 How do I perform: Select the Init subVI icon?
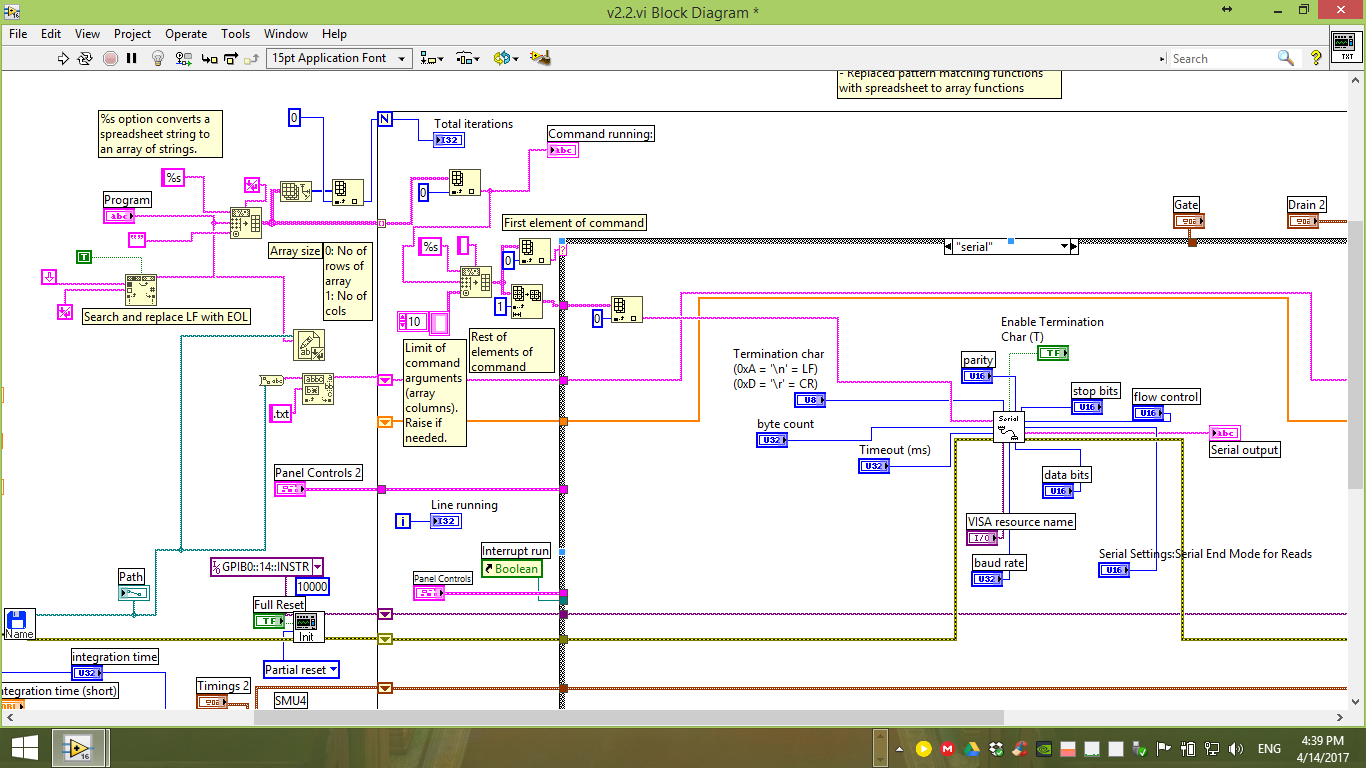[306, 628]
